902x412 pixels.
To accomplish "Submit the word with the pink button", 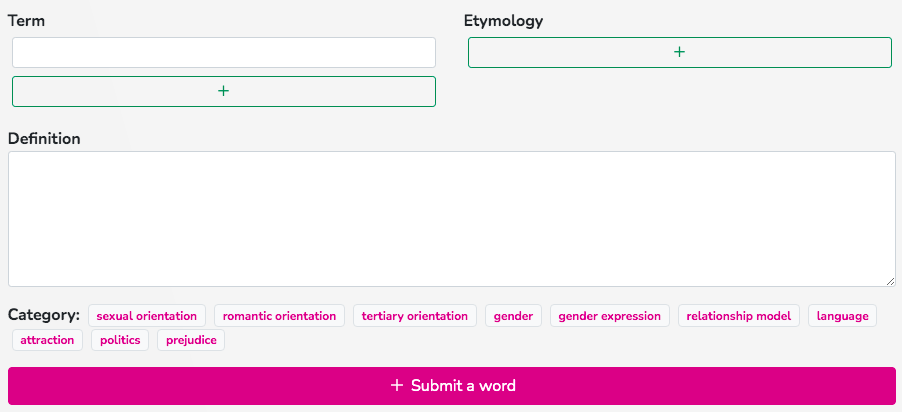I will [452, 386].
